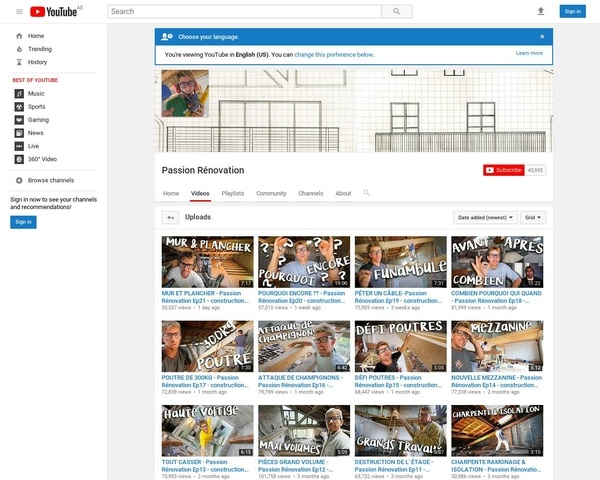Open the Channels tab

coord(311,193)
